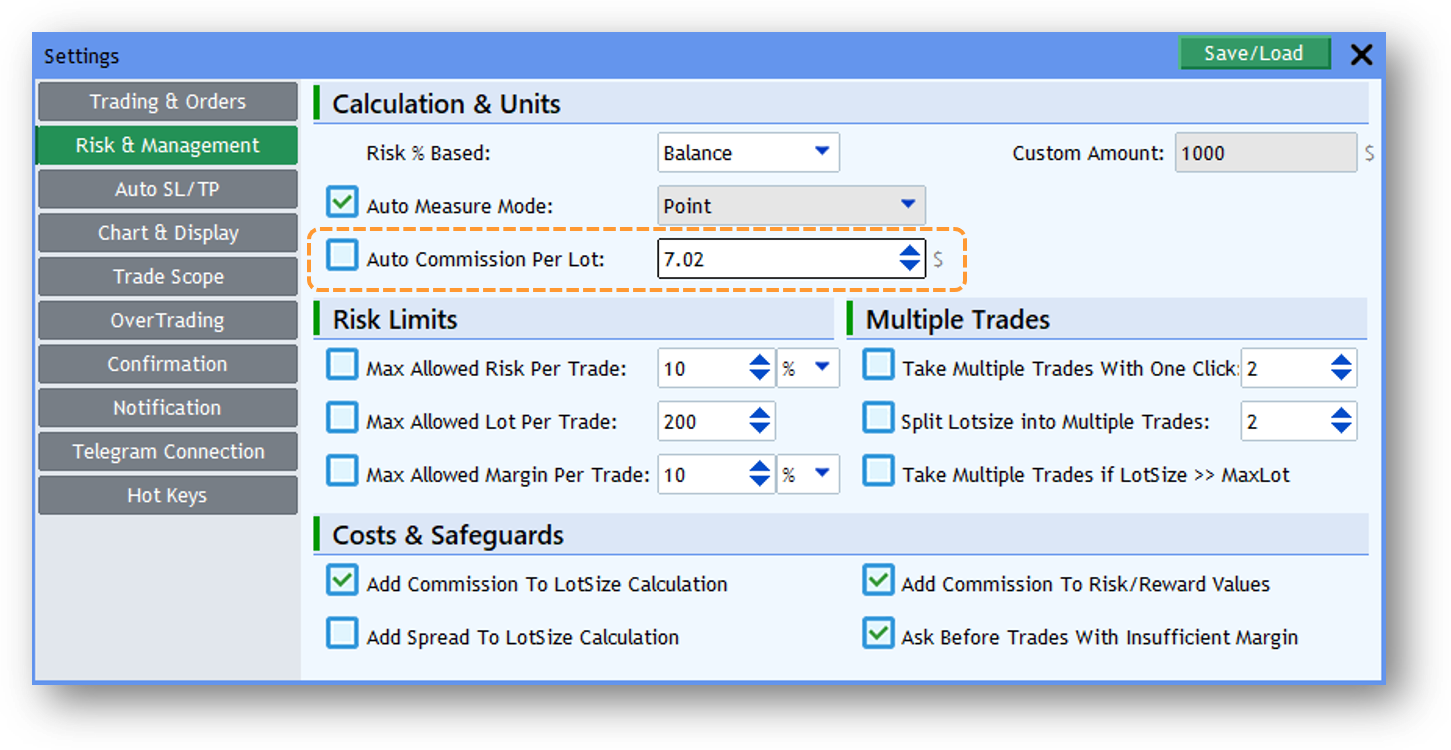Disable the Auto Measure Mode checkbox
Image resolution: width=1451 pixels, height=750 pixels.
342,203
